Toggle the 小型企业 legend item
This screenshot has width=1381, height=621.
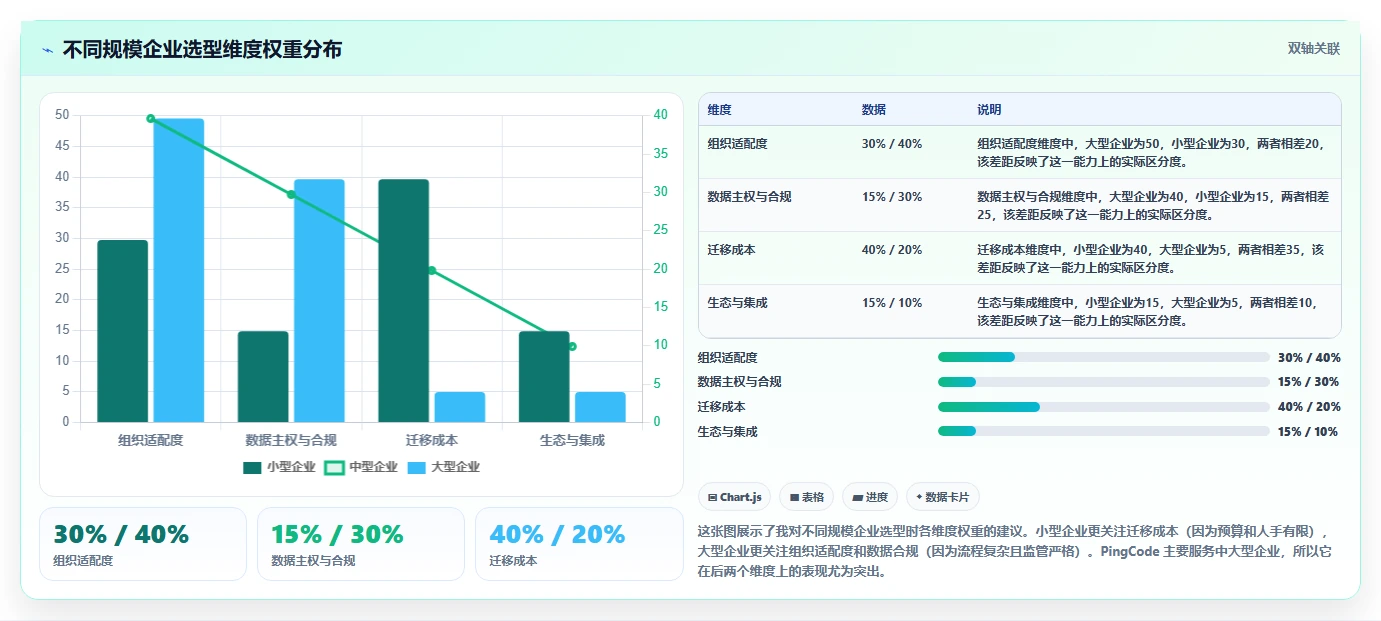click(x=279, y=467)
